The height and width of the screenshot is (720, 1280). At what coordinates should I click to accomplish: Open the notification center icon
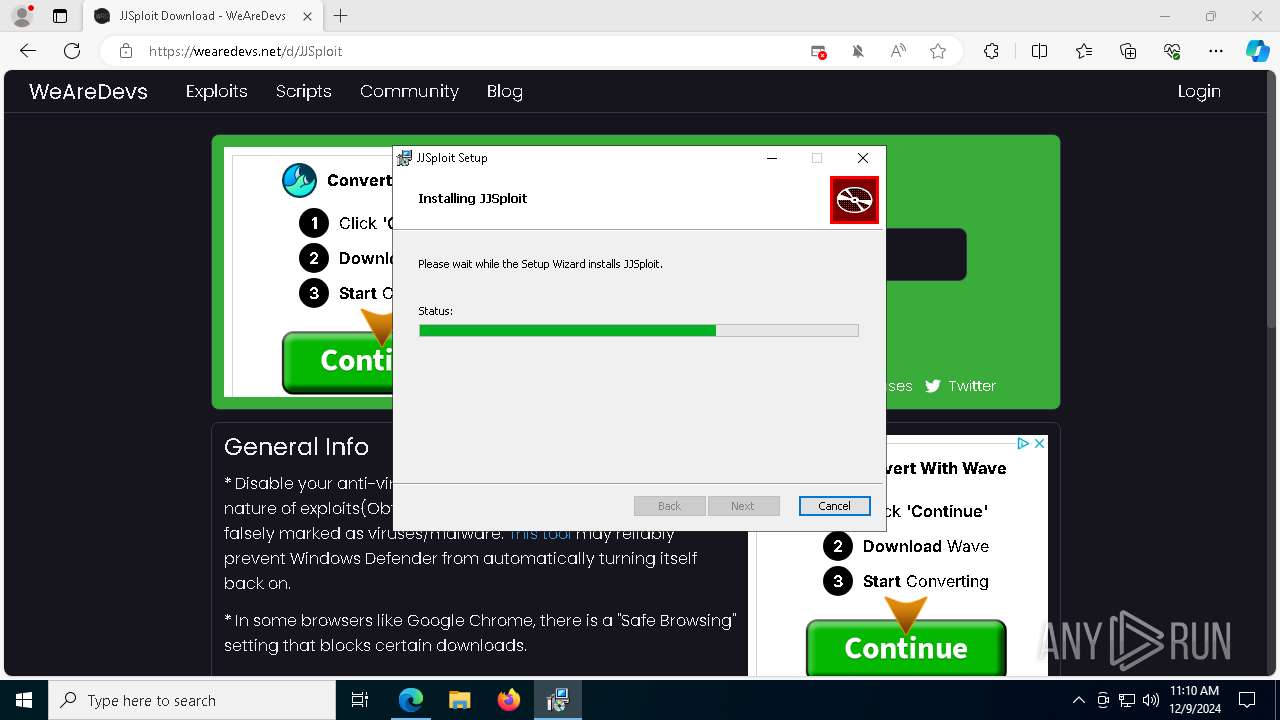[x=1247, y=700]
